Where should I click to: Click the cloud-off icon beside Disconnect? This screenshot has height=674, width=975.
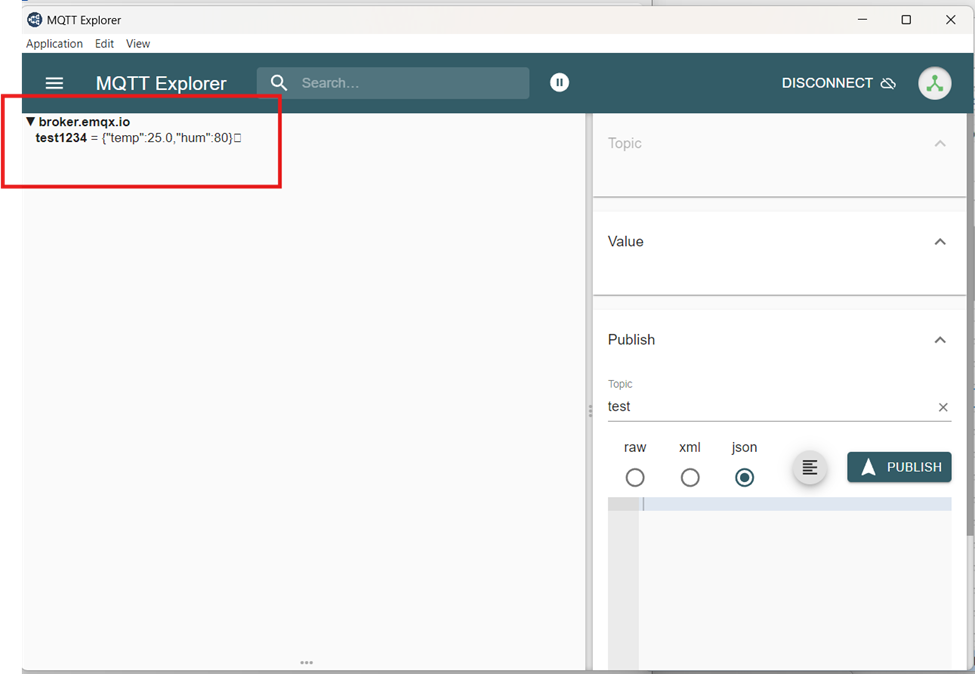click(888, 84)
